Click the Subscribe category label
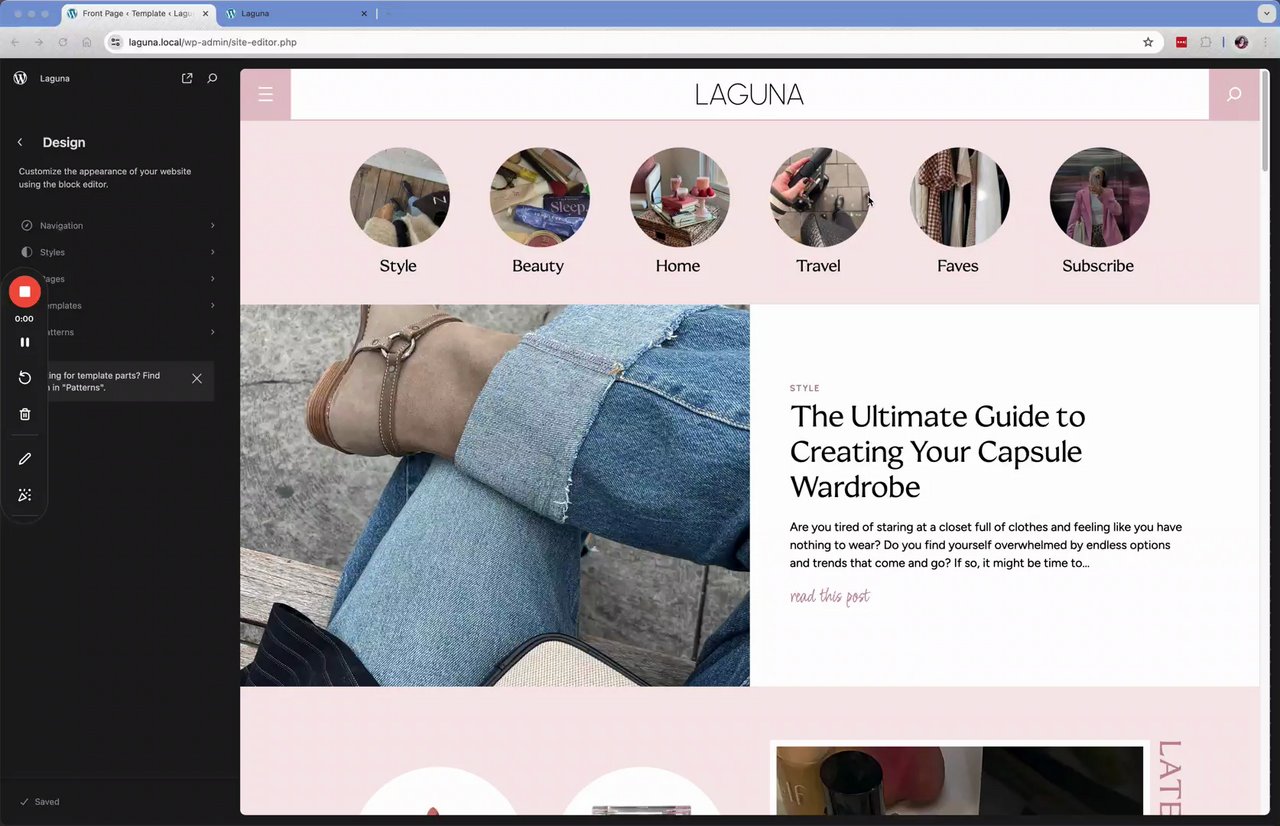Image resolution: width=1280 pixels, height=826 pixels. (x=1098, y=266)
